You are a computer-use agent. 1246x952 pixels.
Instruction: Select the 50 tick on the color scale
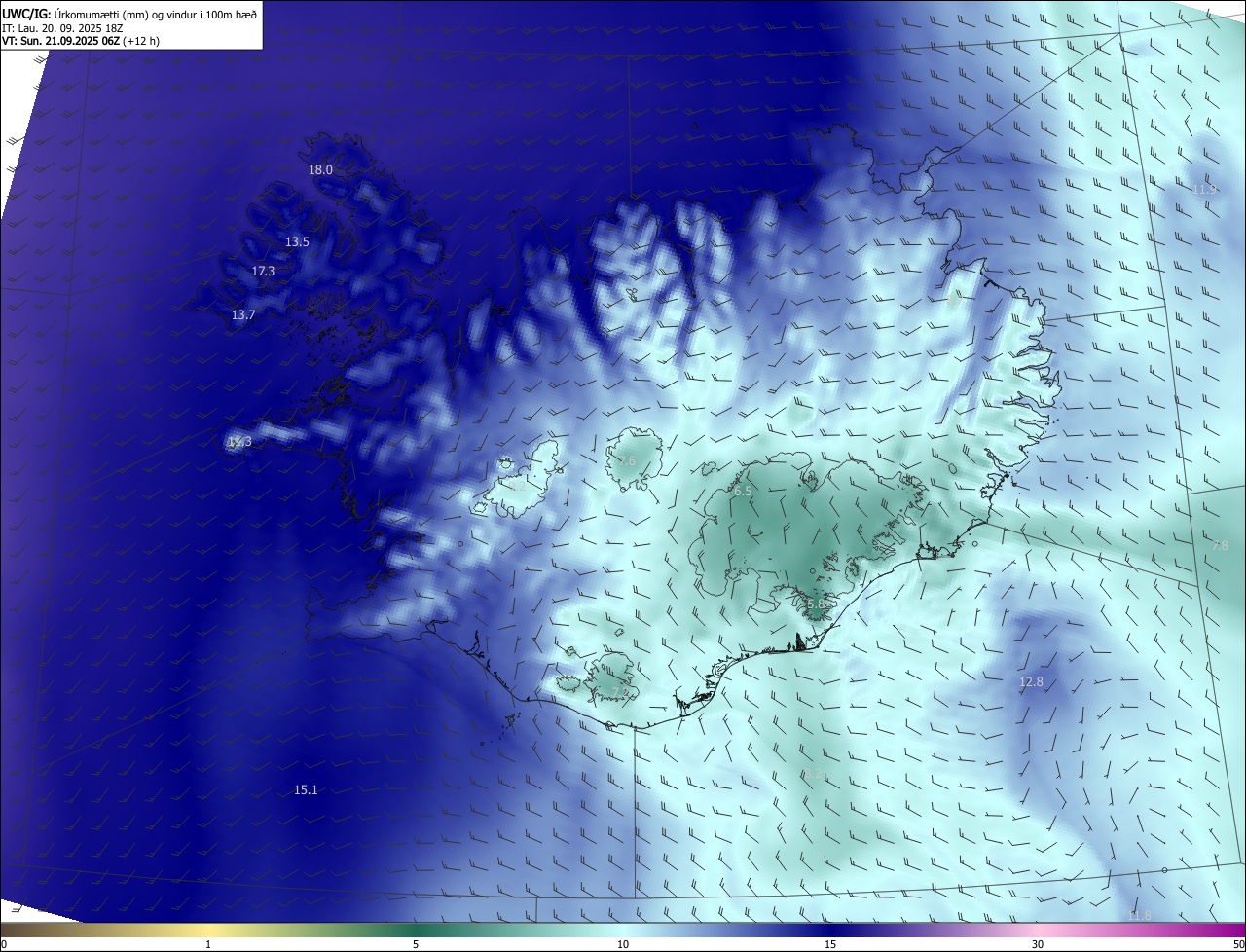click(1238, 944)
